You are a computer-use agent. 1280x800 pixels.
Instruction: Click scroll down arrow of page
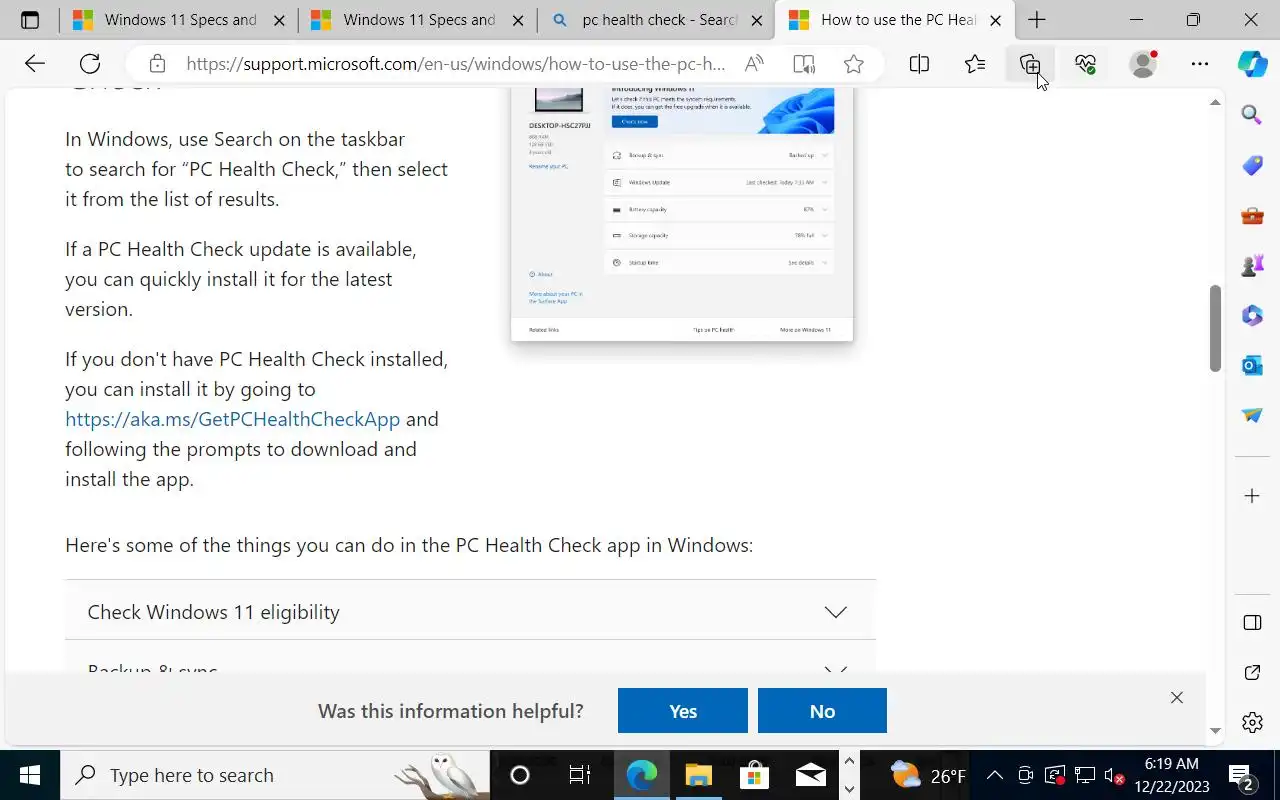point(1216,731)
